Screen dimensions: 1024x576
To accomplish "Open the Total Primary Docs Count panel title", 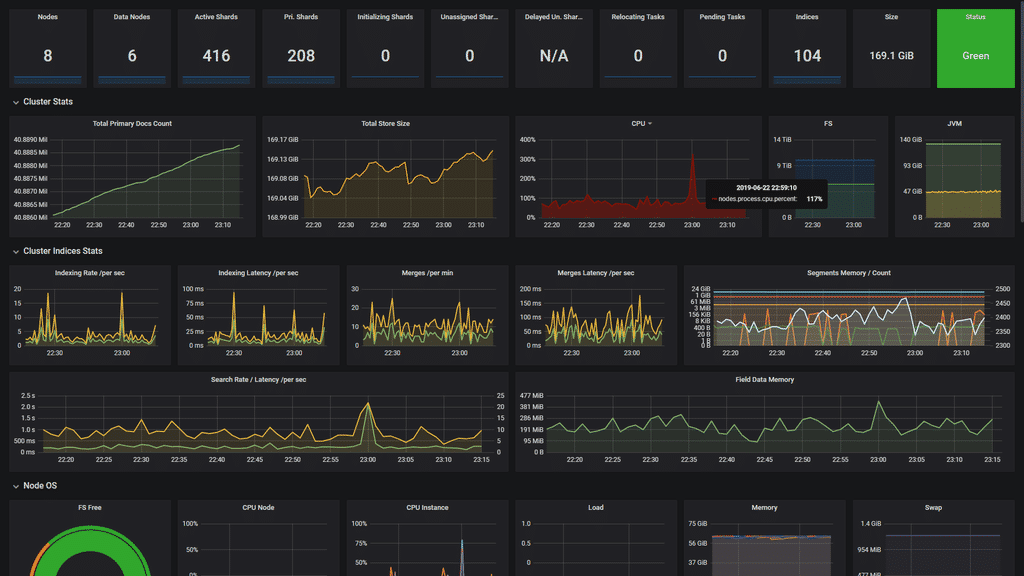I will [132, 123].
